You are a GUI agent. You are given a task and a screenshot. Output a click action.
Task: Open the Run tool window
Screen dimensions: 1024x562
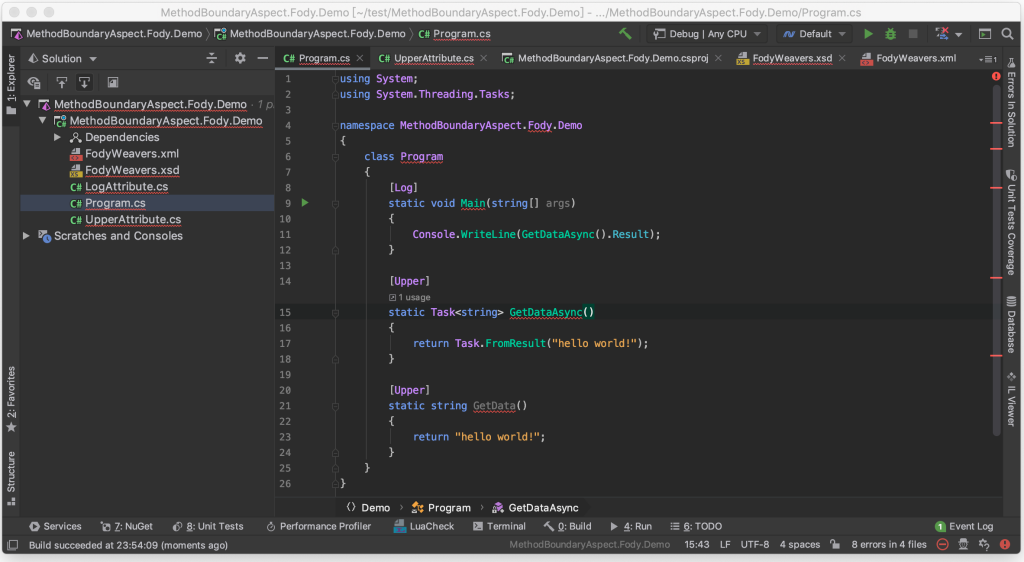point(631,526)
